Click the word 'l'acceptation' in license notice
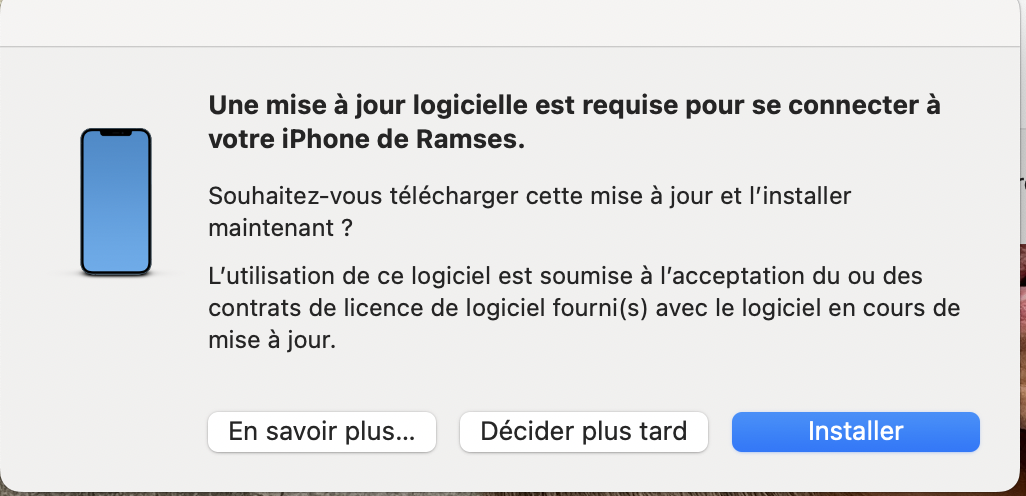This screenshot has height=496, width=1026. [x=684, y=275]
